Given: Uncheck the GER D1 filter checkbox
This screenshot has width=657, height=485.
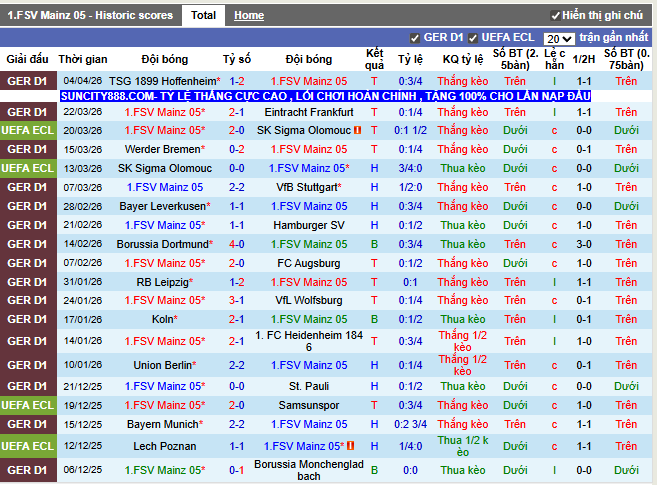Looking at the screenshot, I should [416, 38].
